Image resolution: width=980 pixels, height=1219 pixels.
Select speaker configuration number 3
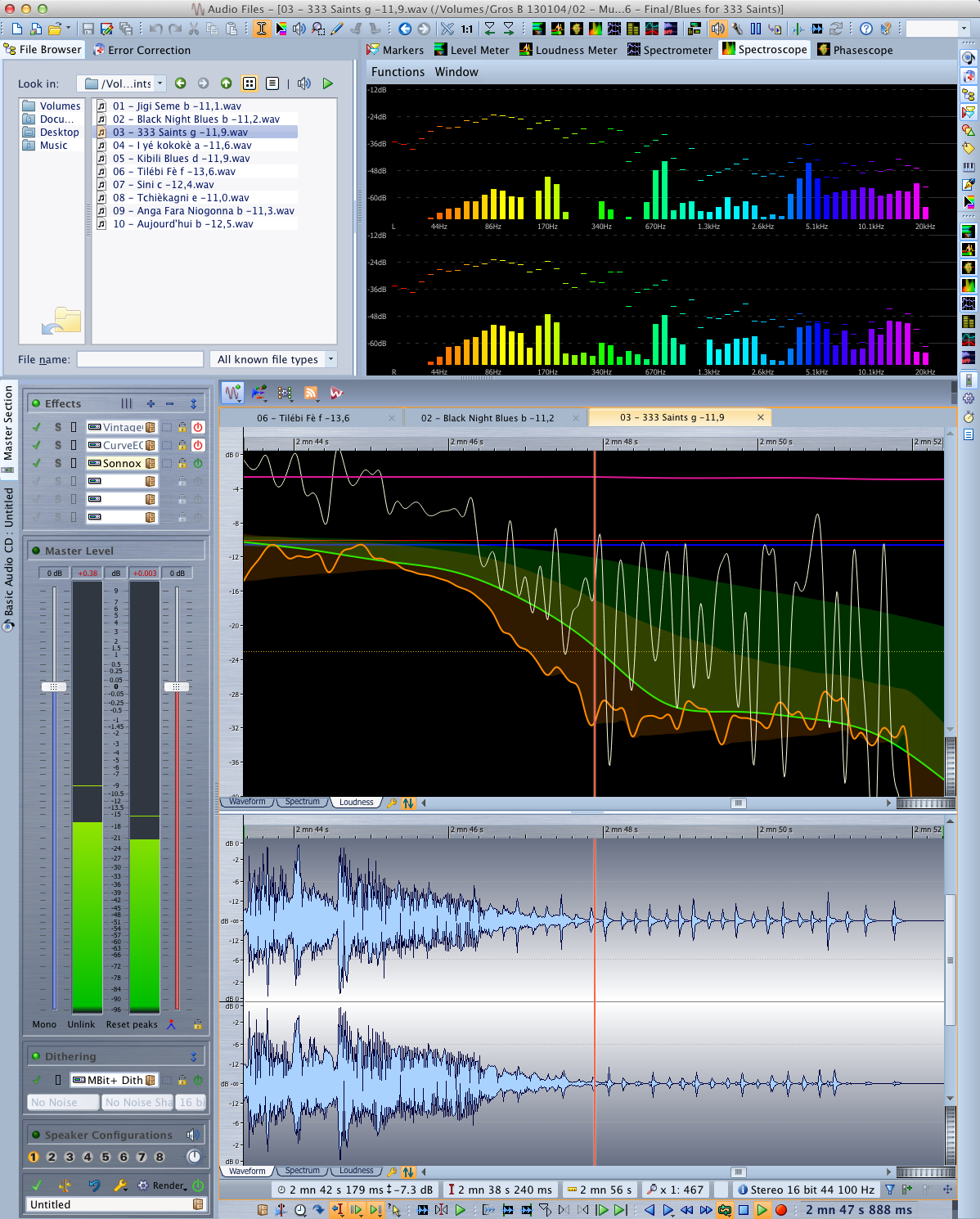coord(70,1157)
